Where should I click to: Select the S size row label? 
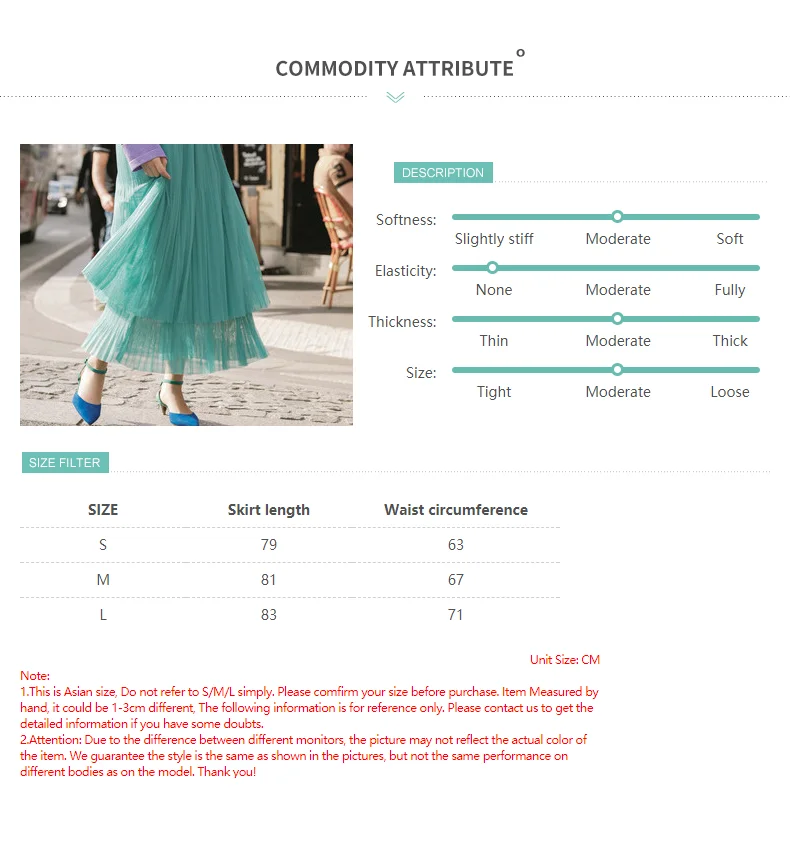pyautogui.click(x=103, y=545)
